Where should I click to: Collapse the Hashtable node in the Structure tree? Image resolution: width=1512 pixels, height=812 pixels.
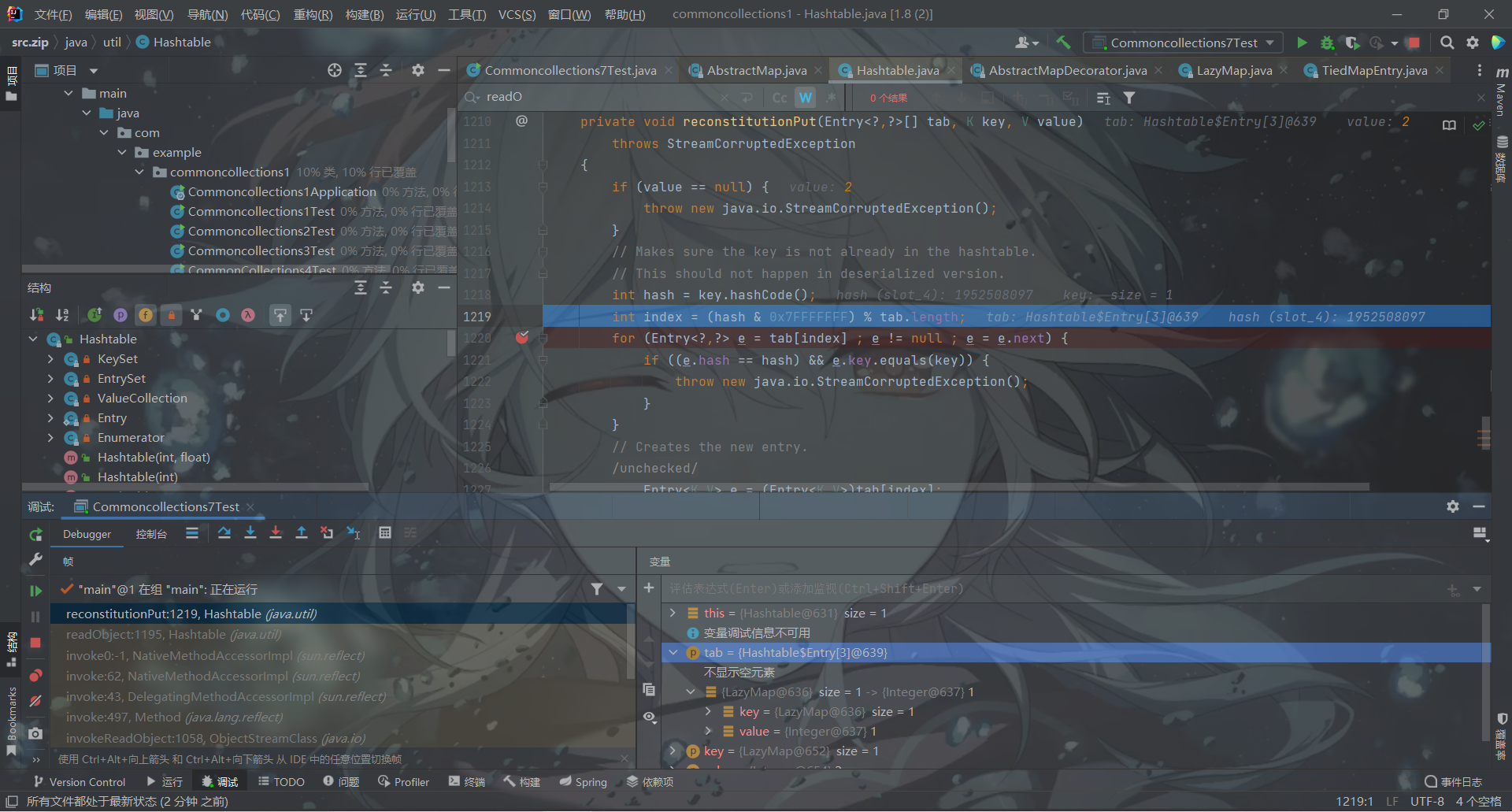tap(33, 339)
